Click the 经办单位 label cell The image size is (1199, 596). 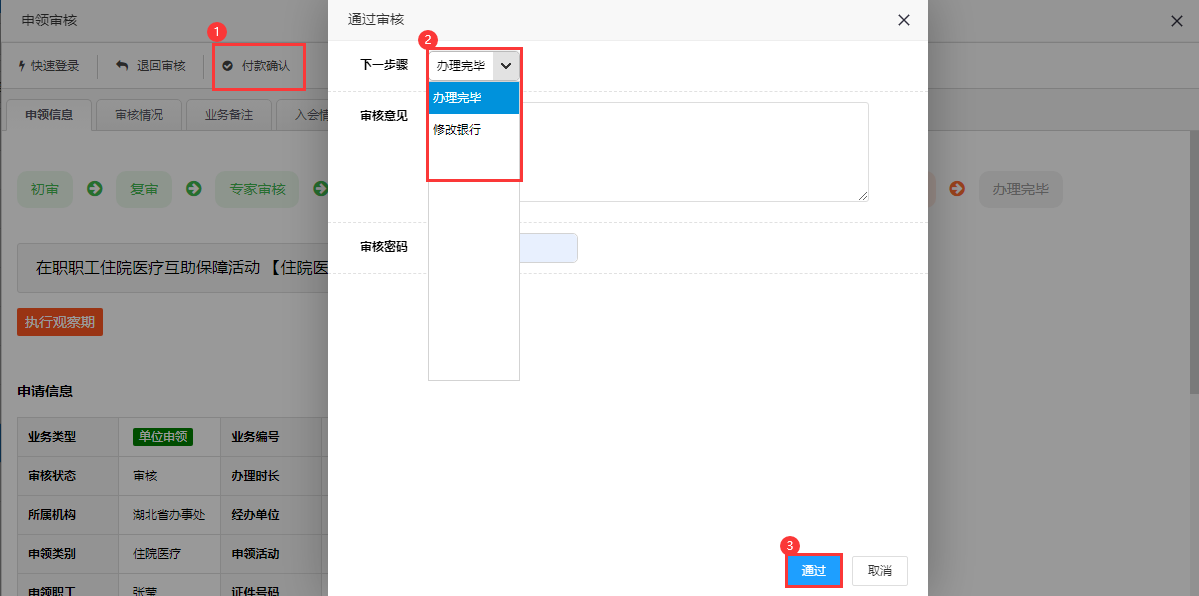click(271, 515)
